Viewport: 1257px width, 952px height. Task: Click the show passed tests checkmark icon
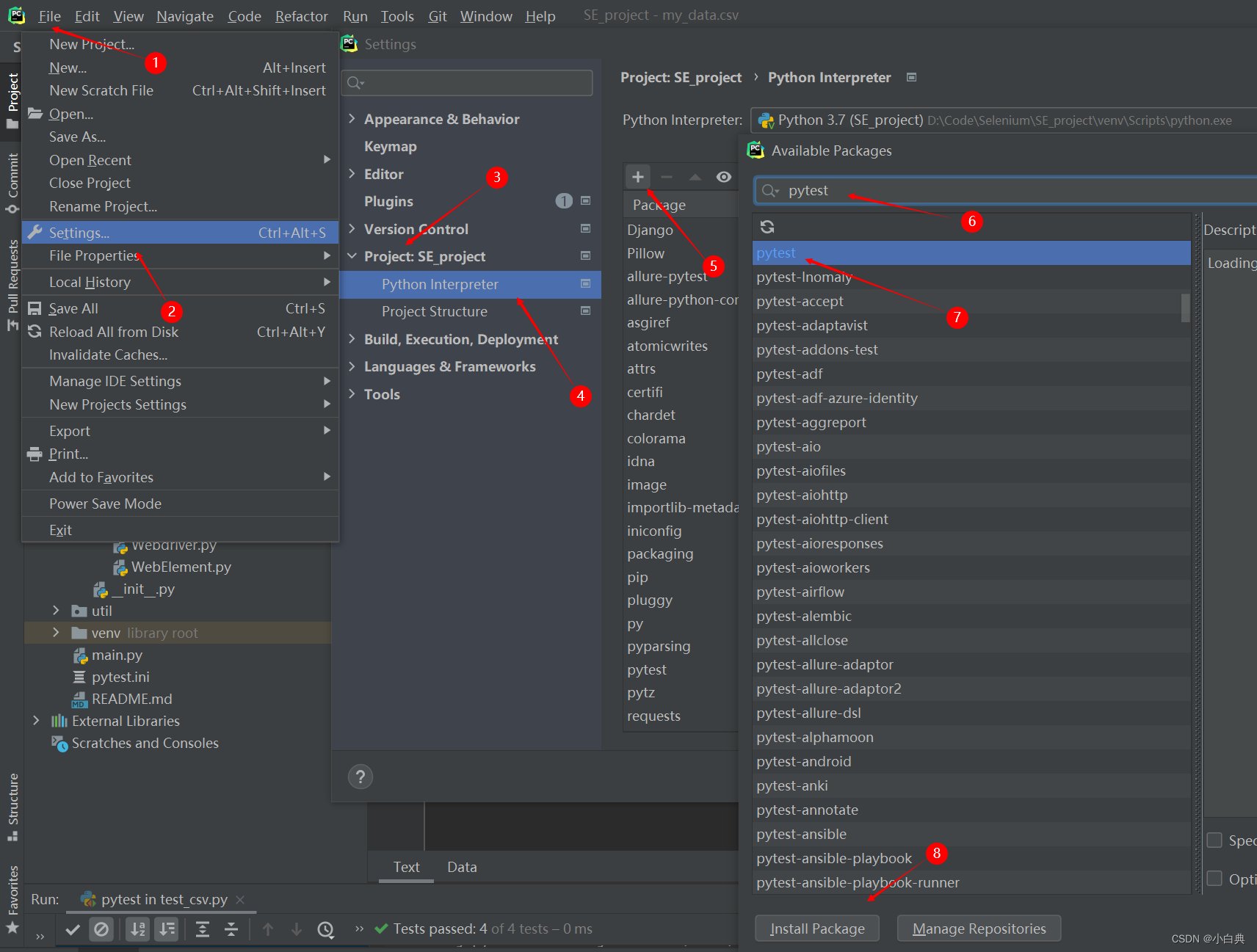[x=73, y=929]
